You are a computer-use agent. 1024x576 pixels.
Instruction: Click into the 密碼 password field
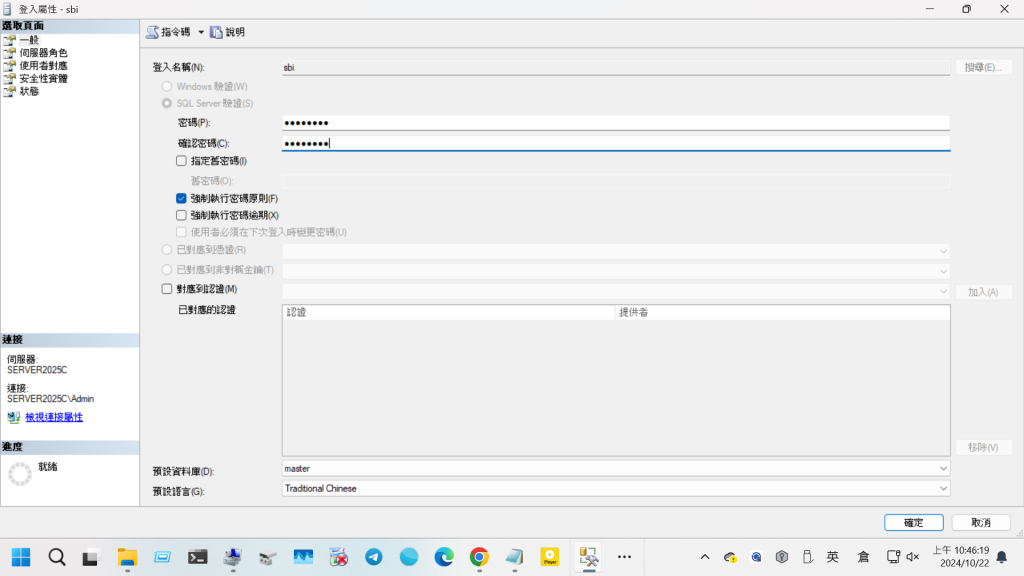point(615,123)
